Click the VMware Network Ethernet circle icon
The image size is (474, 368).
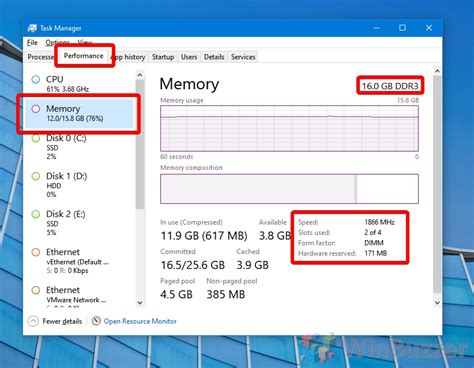36,290
